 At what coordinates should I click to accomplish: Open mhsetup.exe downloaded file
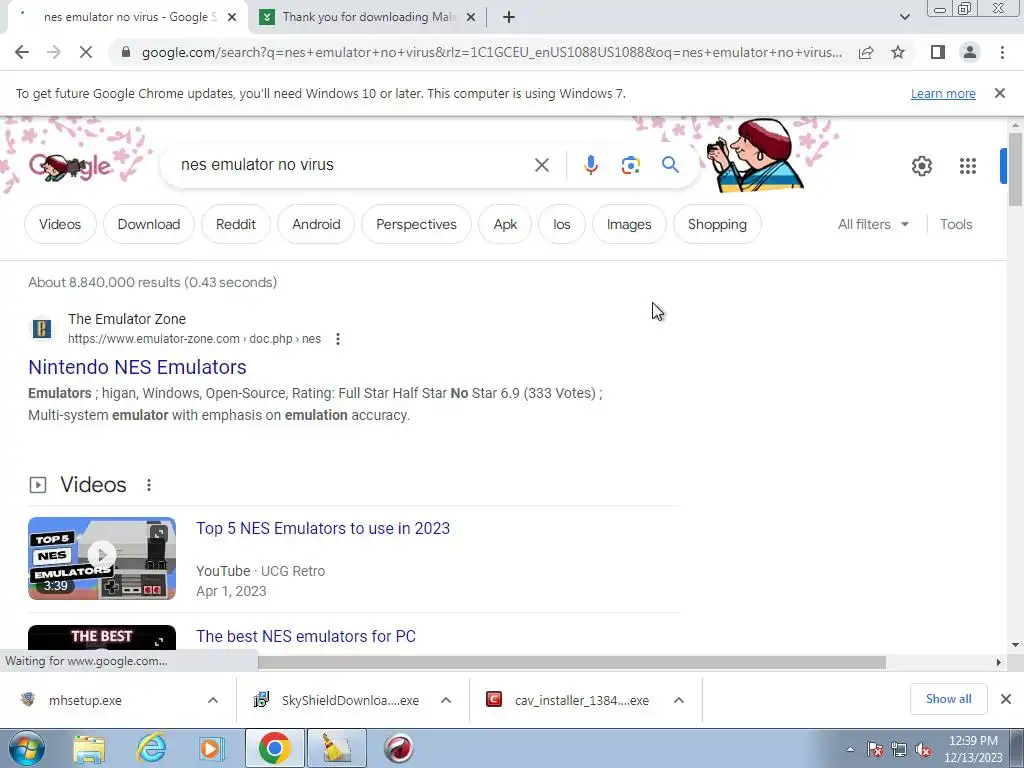point(85,700)
